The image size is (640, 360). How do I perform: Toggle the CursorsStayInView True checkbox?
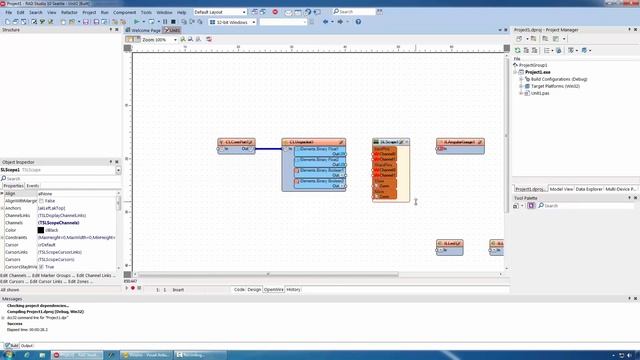pos(41,267)
